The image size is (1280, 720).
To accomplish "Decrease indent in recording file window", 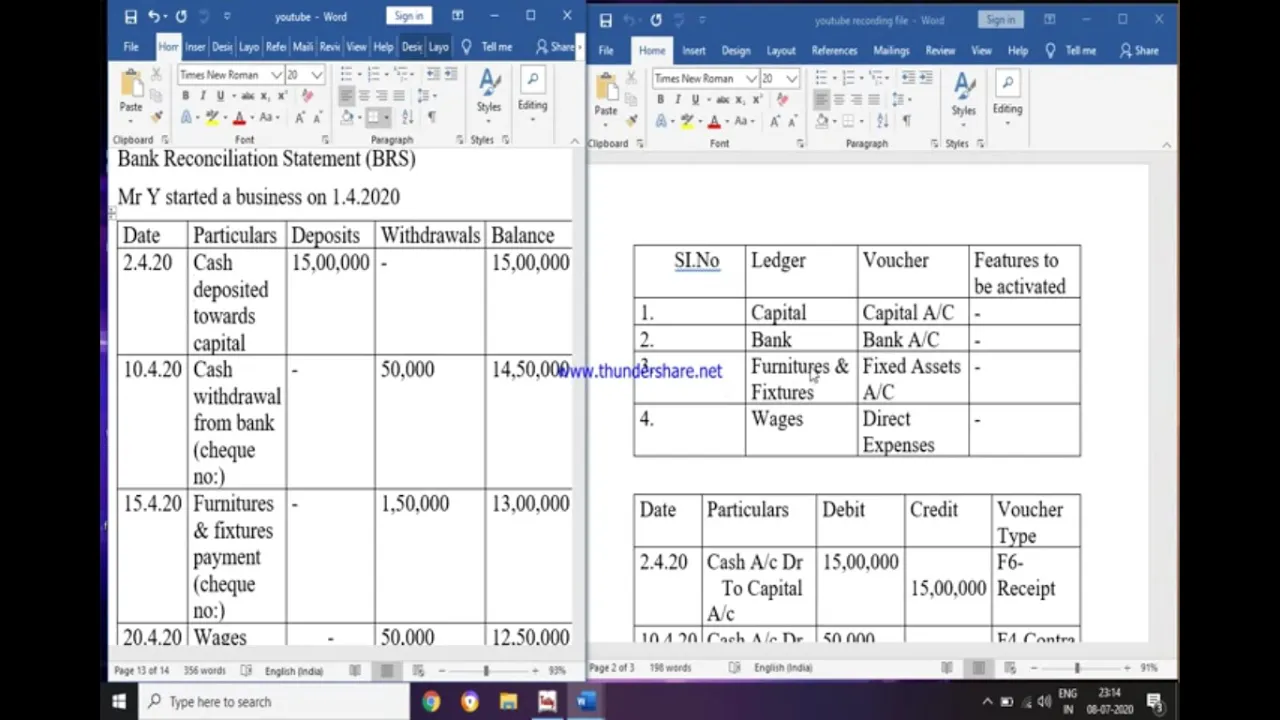I will [x=909, y=78].
